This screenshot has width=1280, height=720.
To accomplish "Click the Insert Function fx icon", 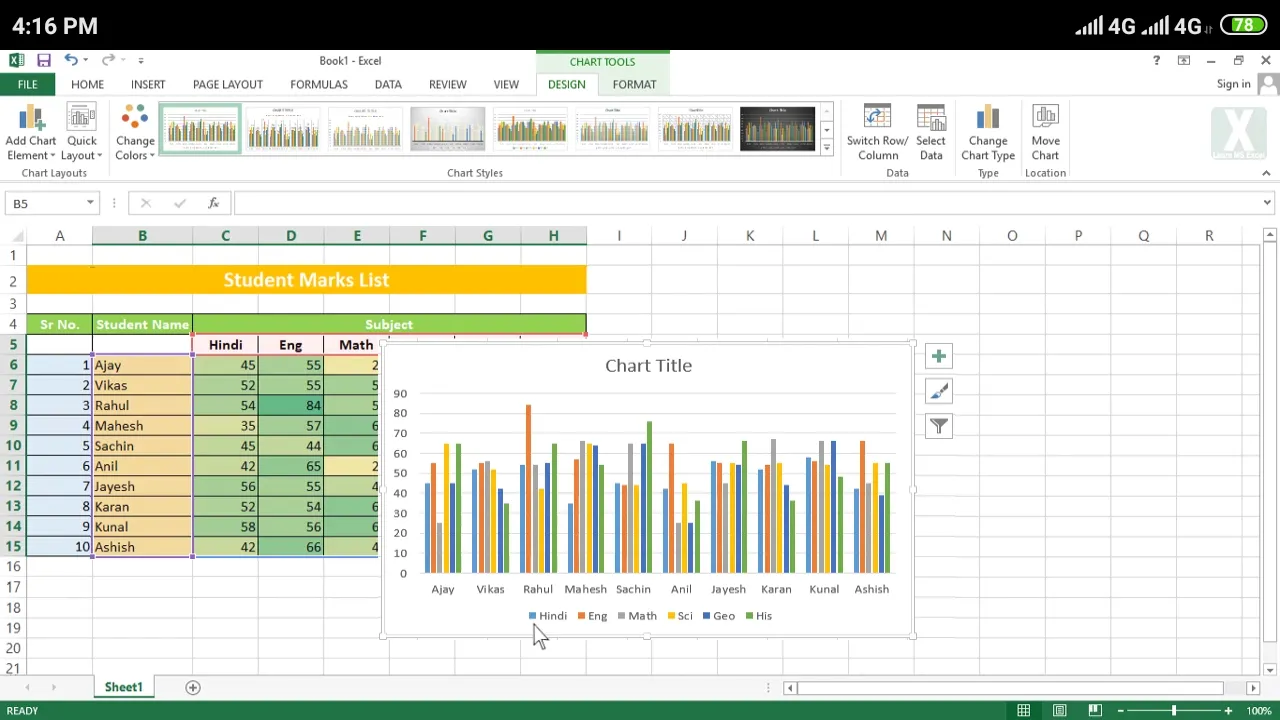I will click(213, 203).
